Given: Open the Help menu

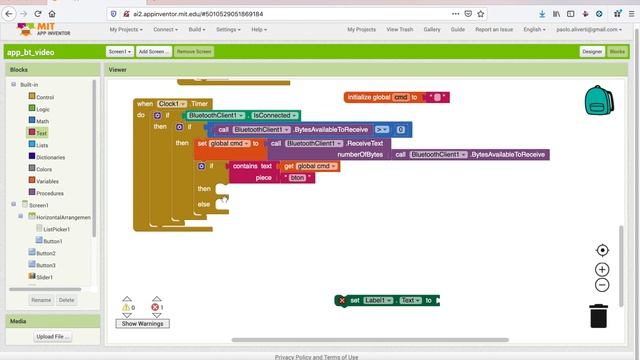Looking at the screenshot, I should click(x=259, y=29).
